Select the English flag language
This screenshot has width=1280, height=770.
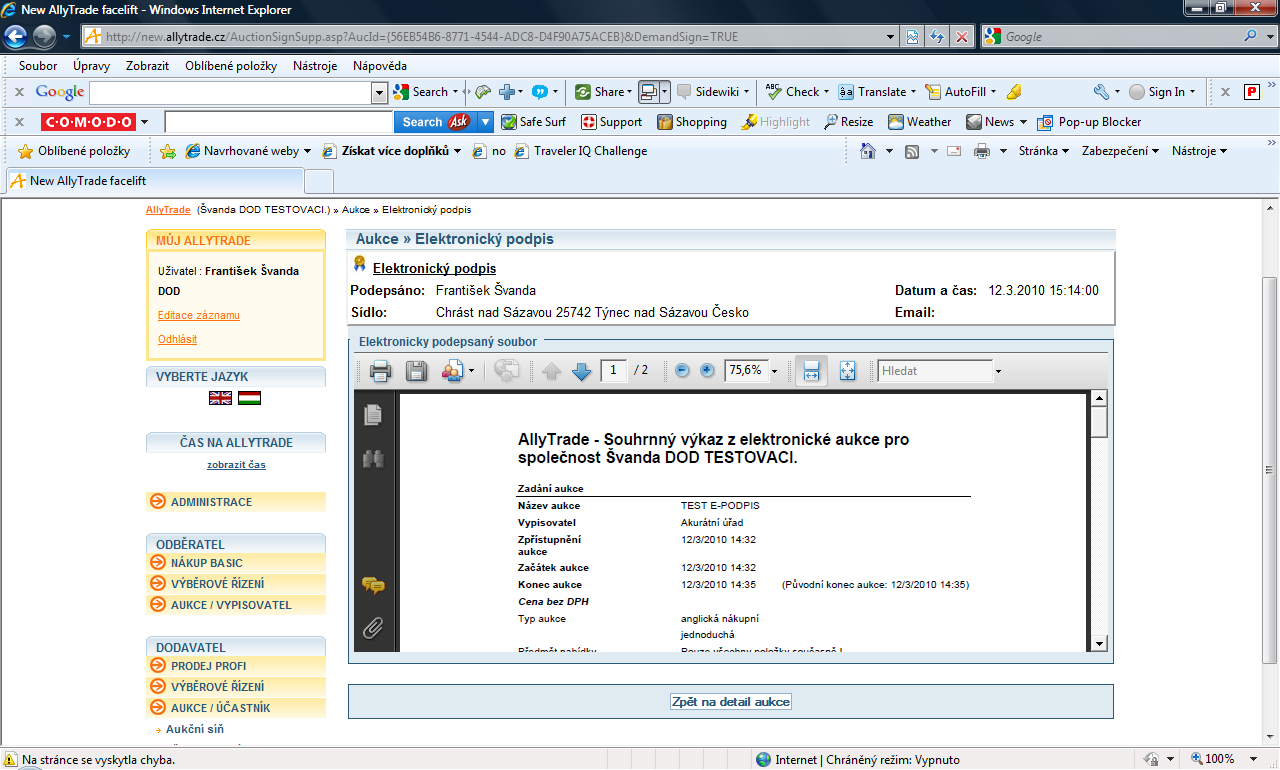[220, 398]
